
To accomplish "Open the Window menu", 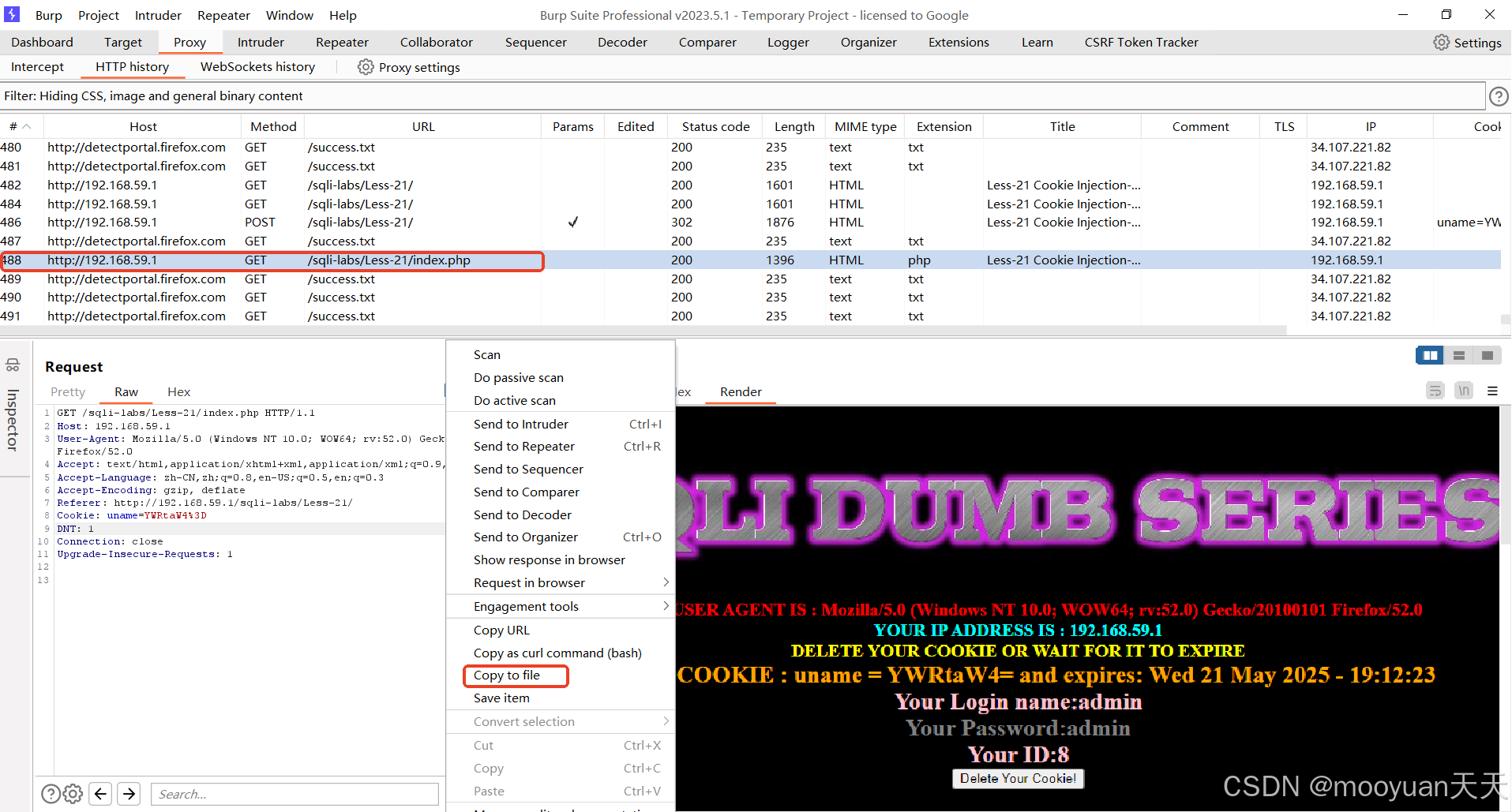I will pos(289,15).
